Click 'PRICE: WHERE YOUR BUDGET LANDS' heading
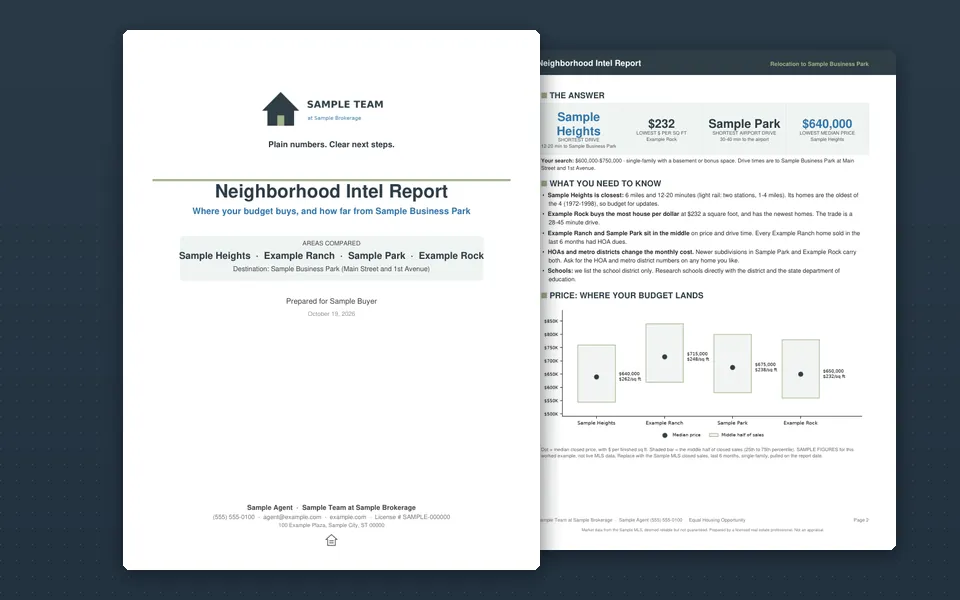Viewport: 960px width, 600px height. coord(626,296)
